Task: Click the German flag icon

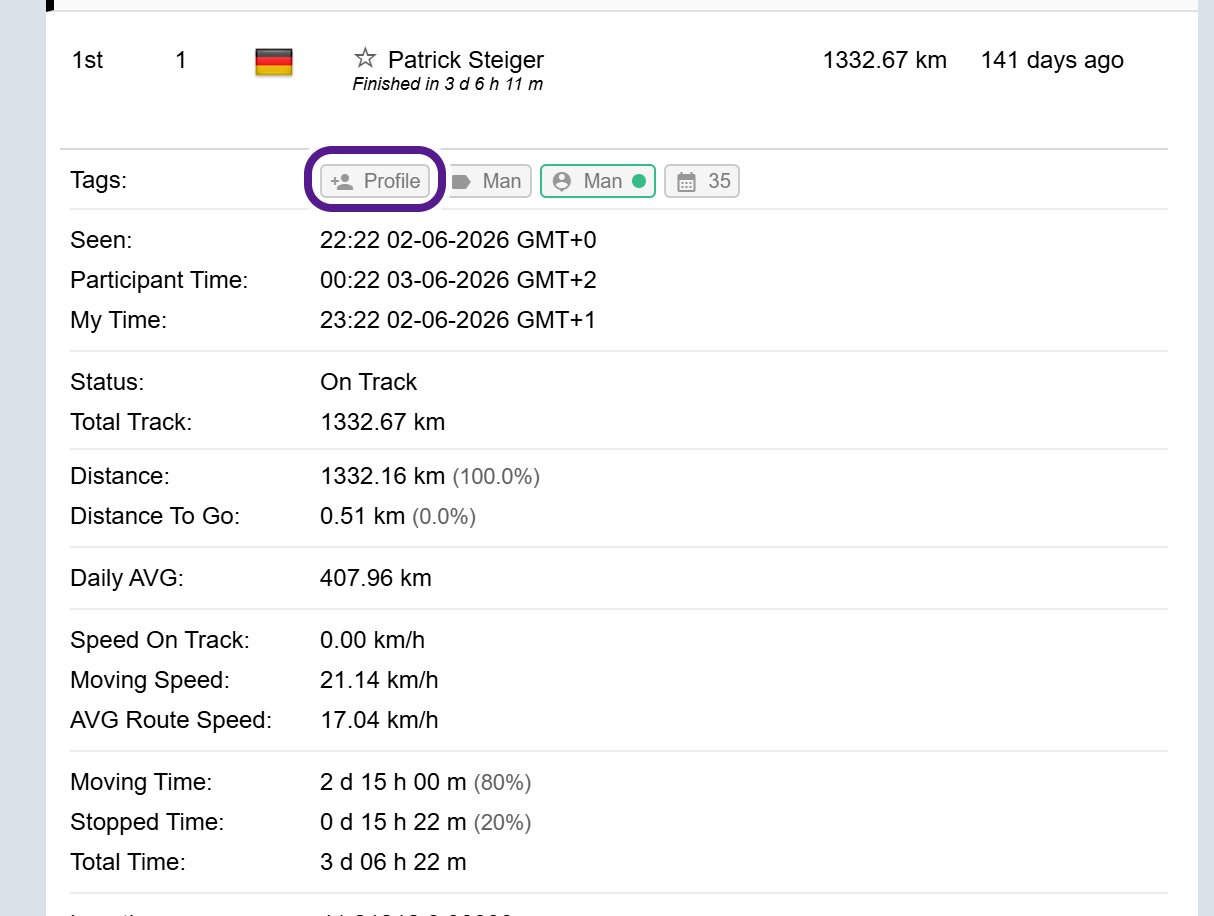Action: 274,62
